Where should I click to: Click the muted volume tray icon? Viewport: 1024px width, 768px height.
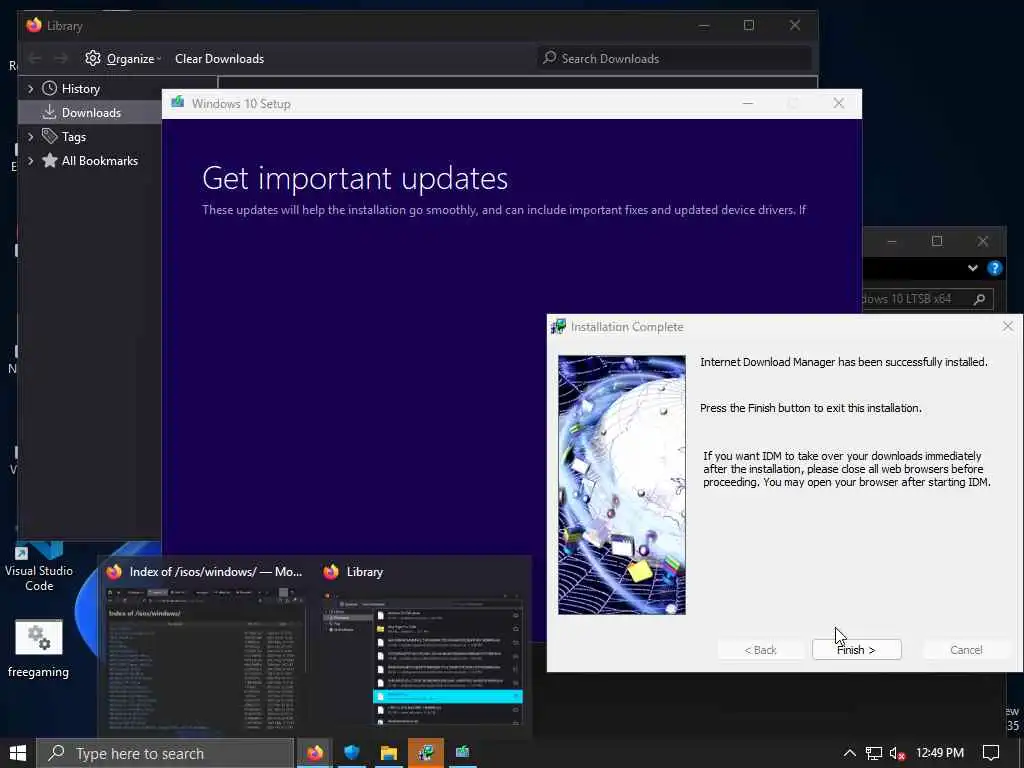[897, 754]
